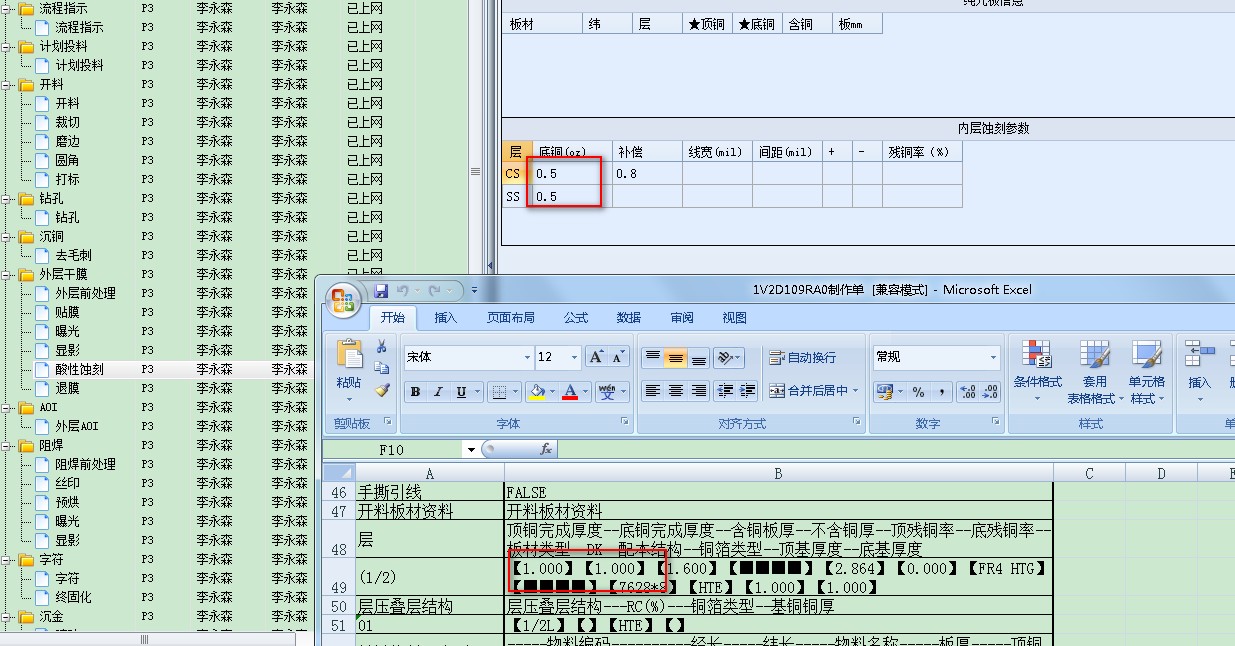Click the fx insert function icon
The height and width of the screenshot is (646, 1235).
coord(546,450)
